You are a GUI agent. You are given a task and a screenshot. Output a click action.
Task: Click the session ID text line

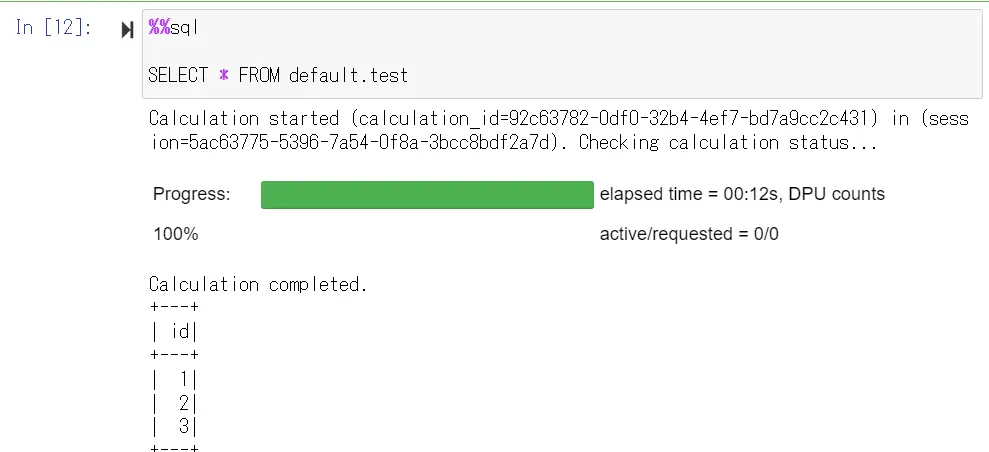513,142
